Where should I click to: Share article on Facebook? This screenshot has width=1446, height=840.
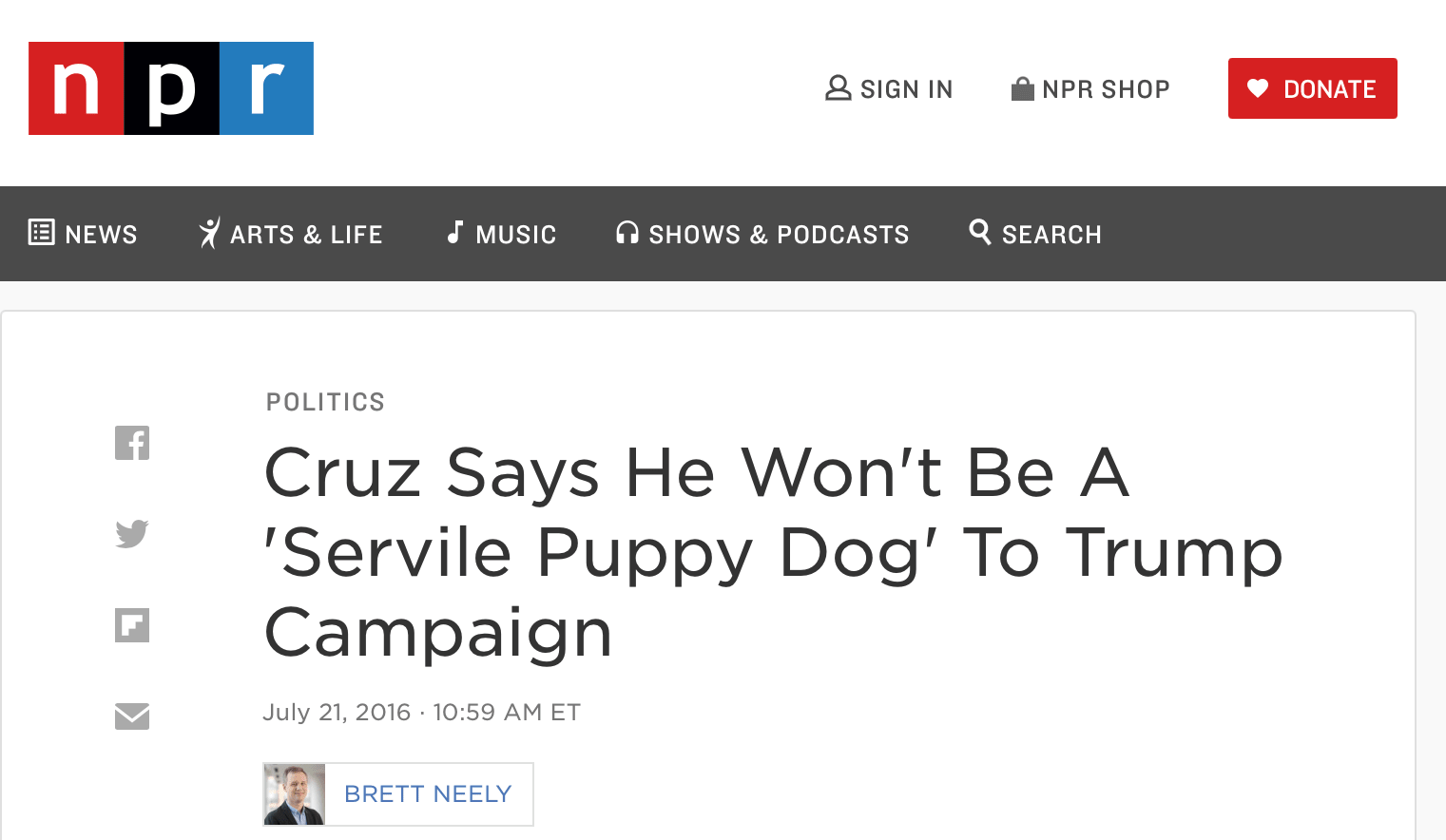(x=132, y=443)
